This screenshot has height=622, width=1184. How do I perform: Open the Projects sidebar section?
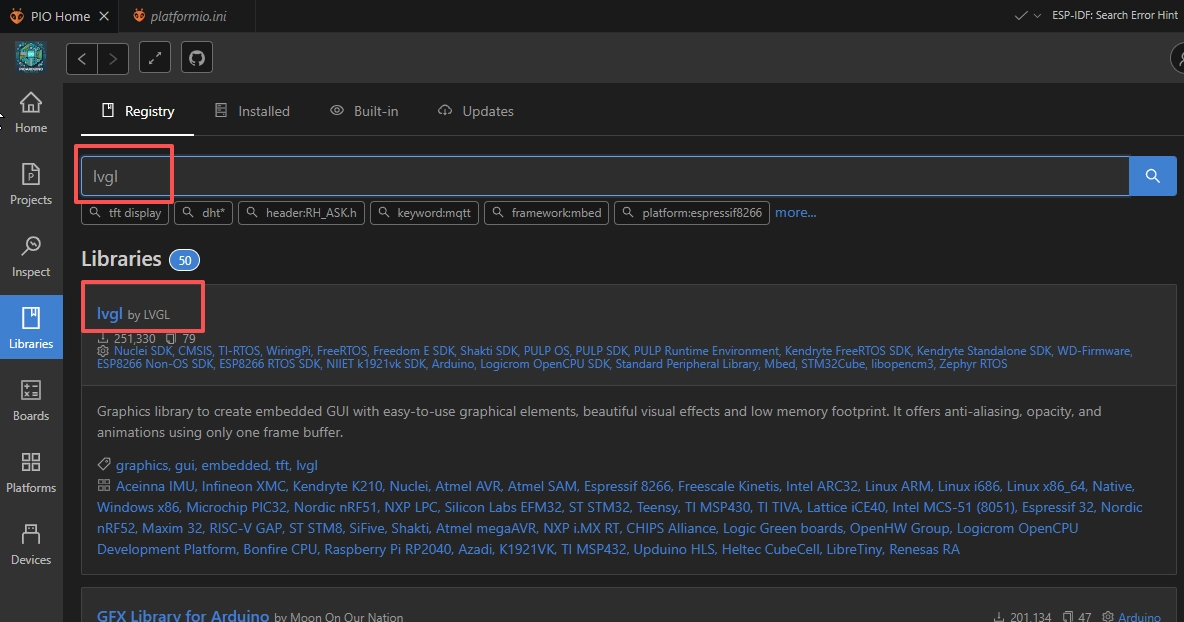pyautogui.click(x=31, y=184)
